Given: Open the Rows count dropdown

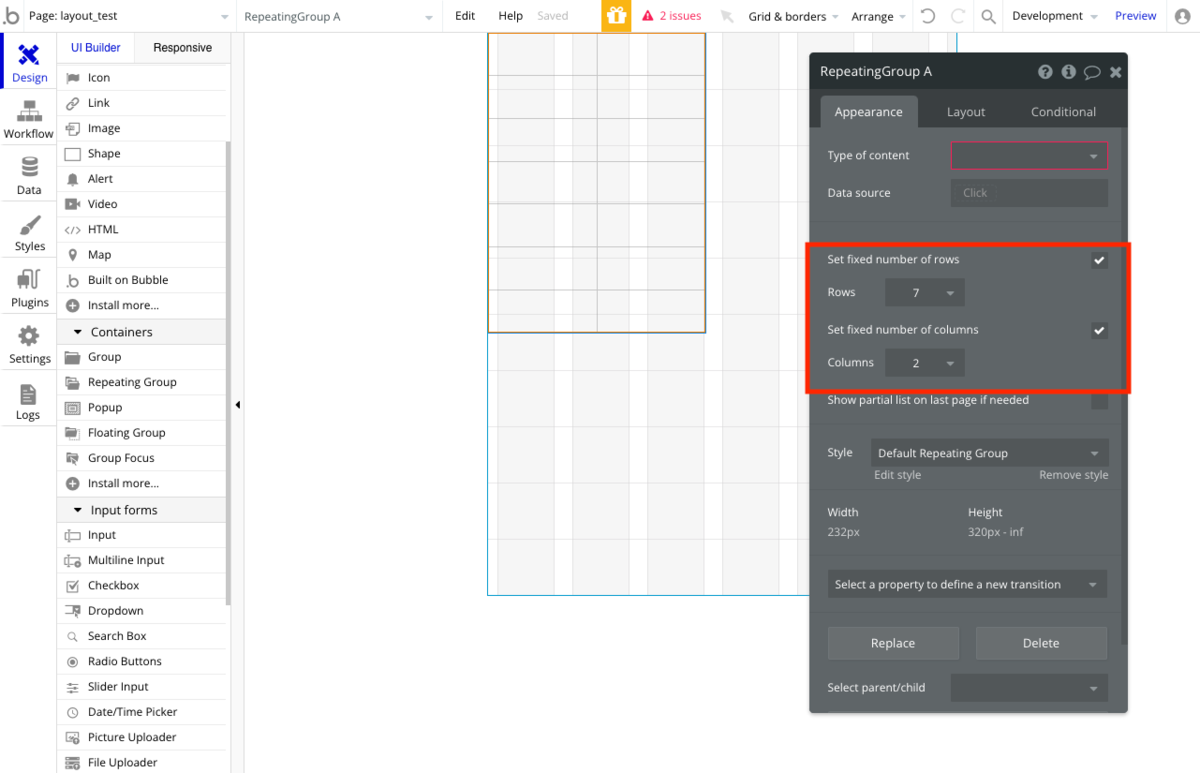Looking at the screenshot, I should (925, 293).
